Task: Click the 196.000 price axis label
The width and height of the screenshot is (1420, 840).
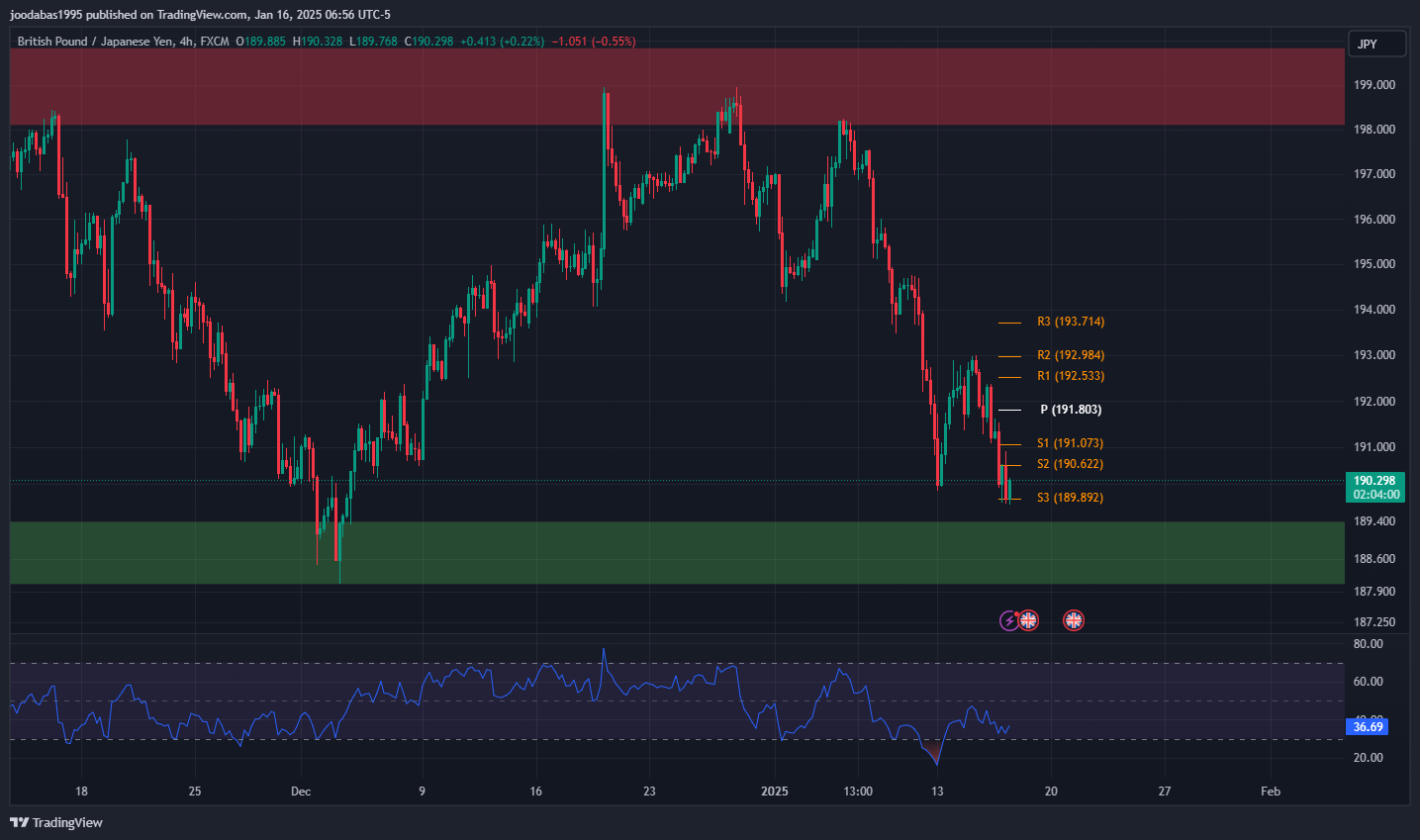Action: [x=1374, y=220]
